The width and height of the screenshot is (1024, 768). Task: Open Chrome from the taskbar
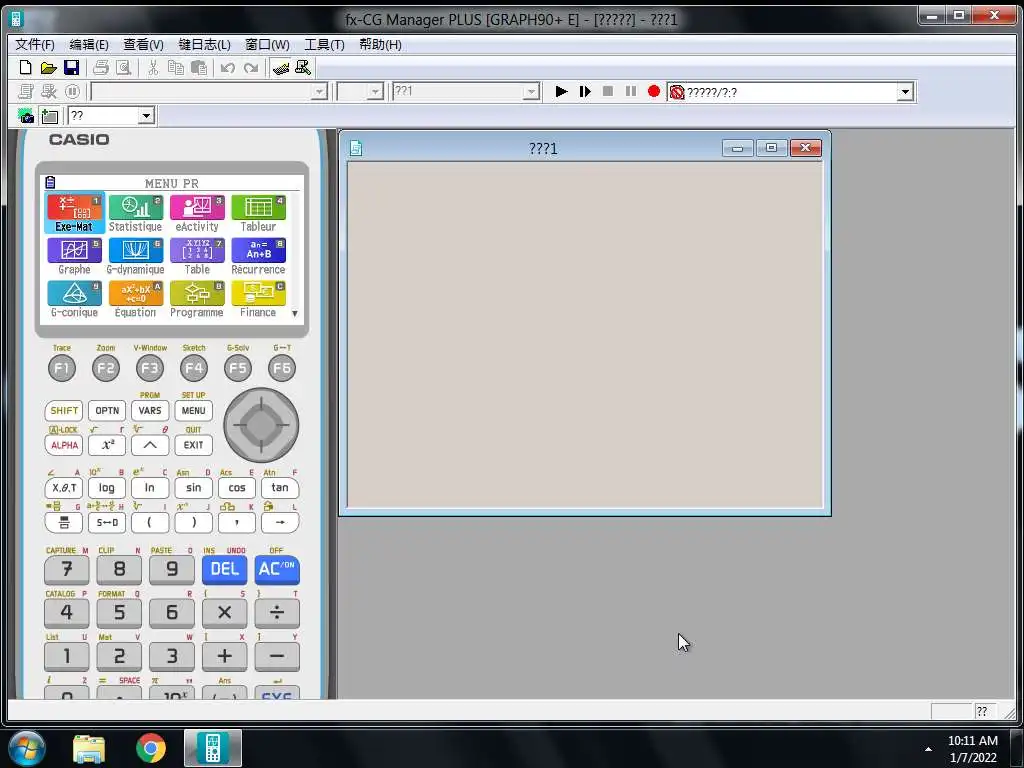[151, 748]
